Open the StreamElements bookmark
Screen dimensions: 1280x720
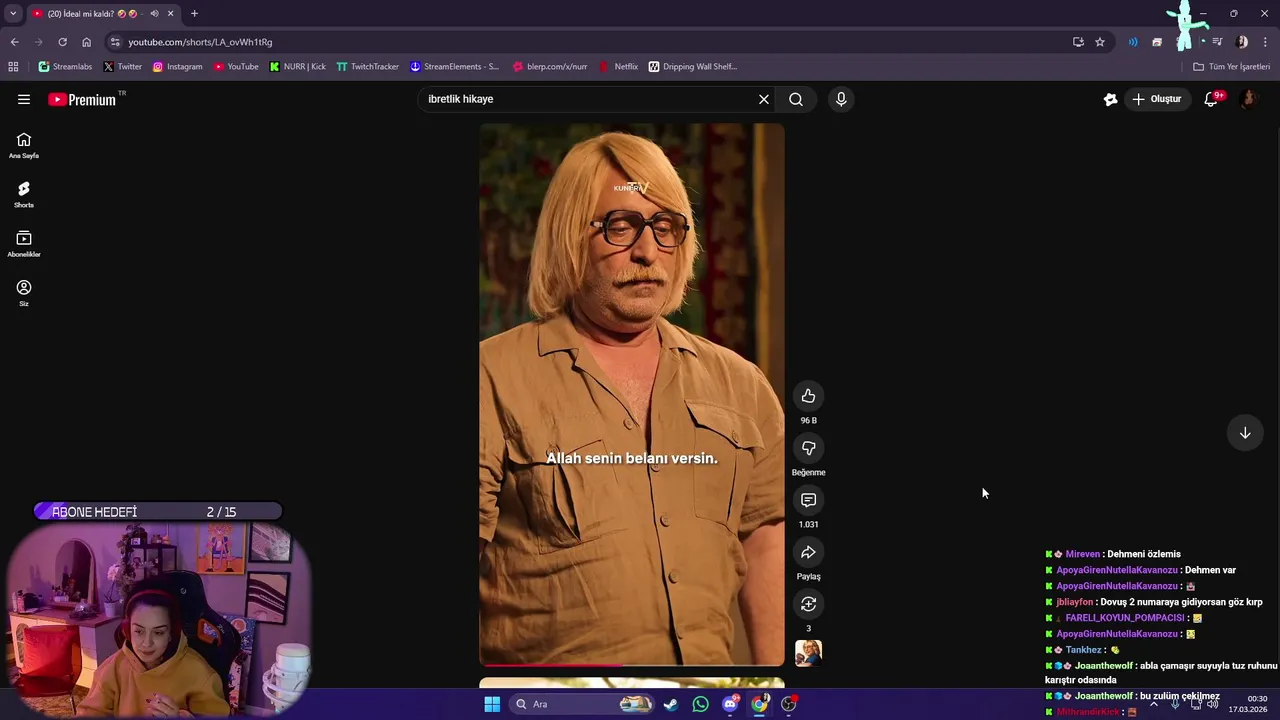pos(454,67)
